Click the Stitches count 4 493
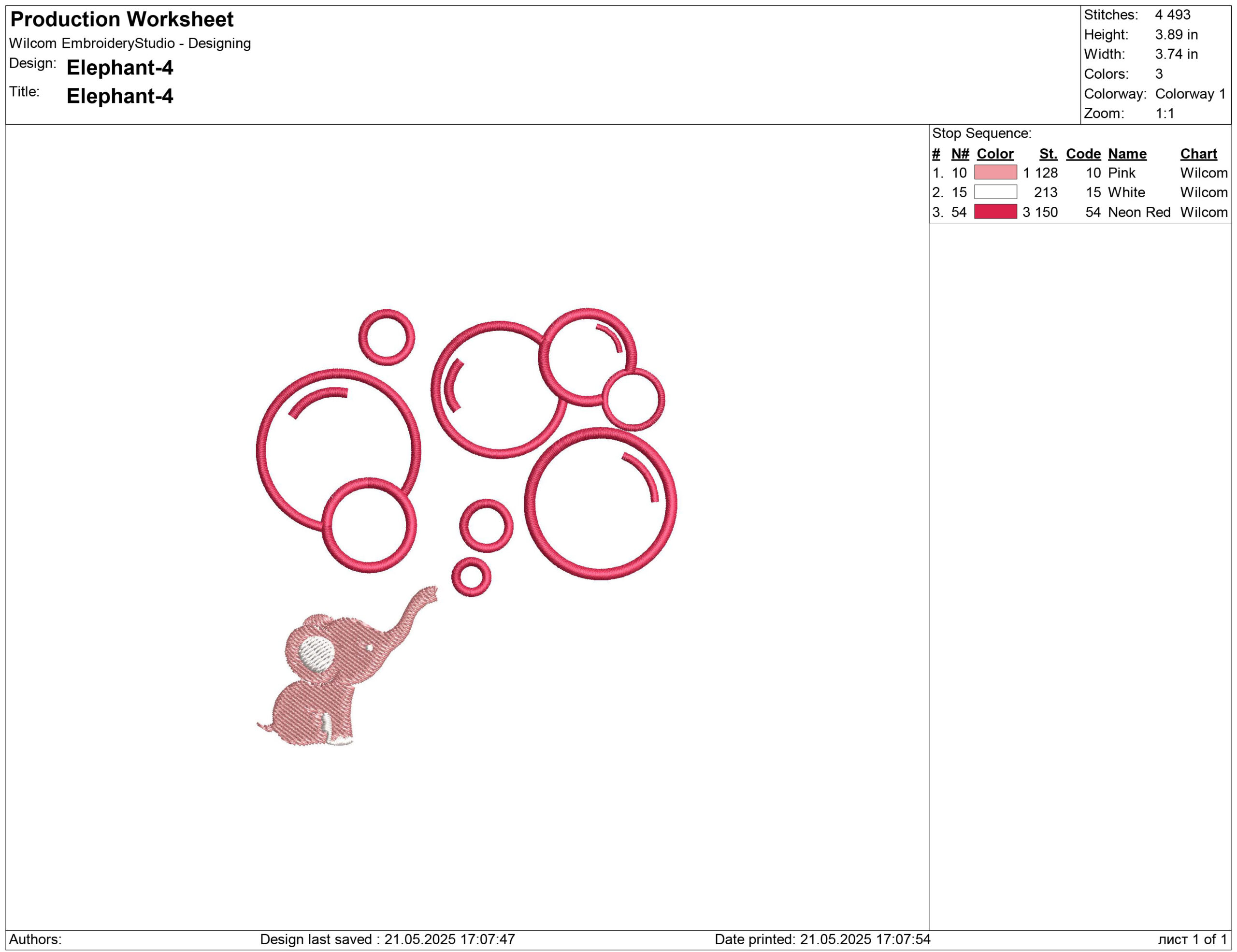The width and height of the screenshot is (1237, 952). [x=1172, y=14]
